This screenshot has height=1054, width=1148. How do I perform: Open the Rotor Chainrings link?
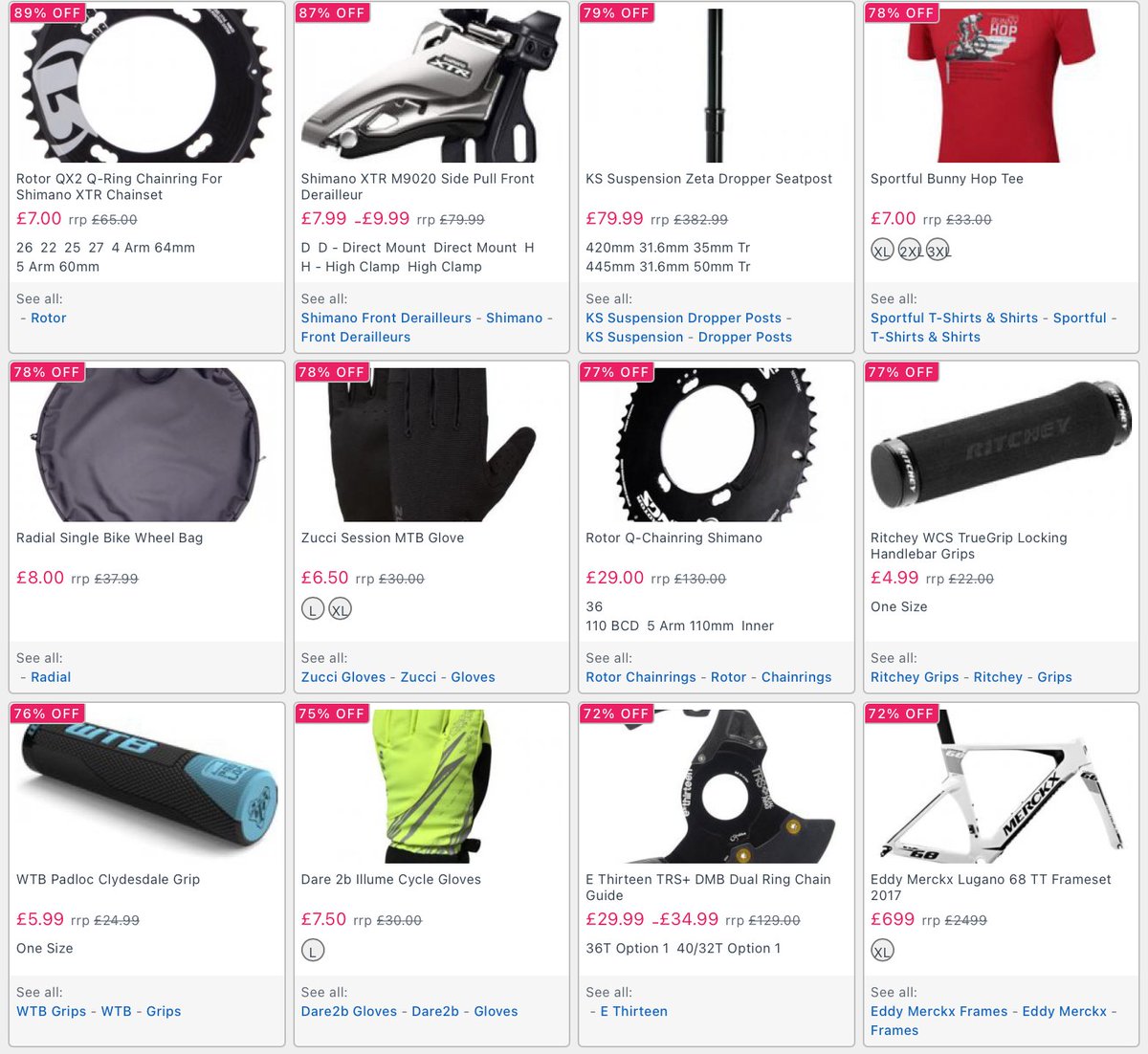pos(641,676)
